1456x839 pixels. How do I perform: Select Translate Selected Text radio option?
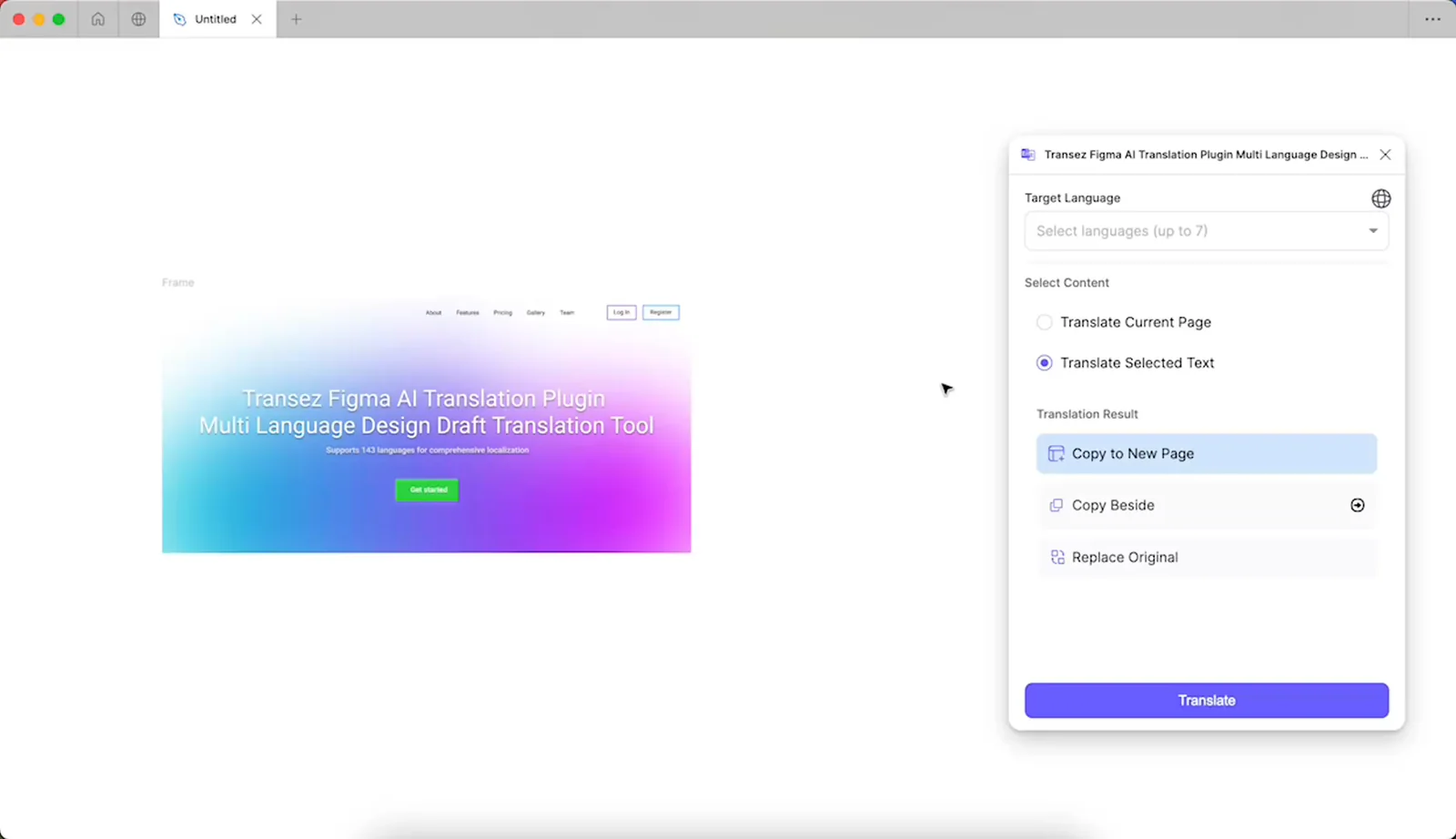tap(1044, 363)
